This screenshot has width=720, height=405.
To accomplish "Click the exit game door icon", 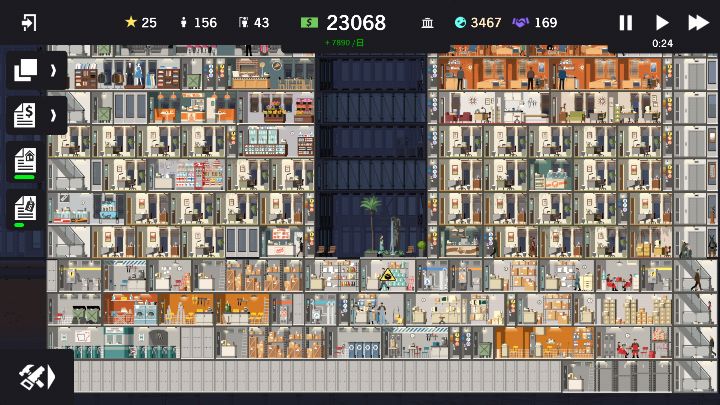I will point(29,22).
